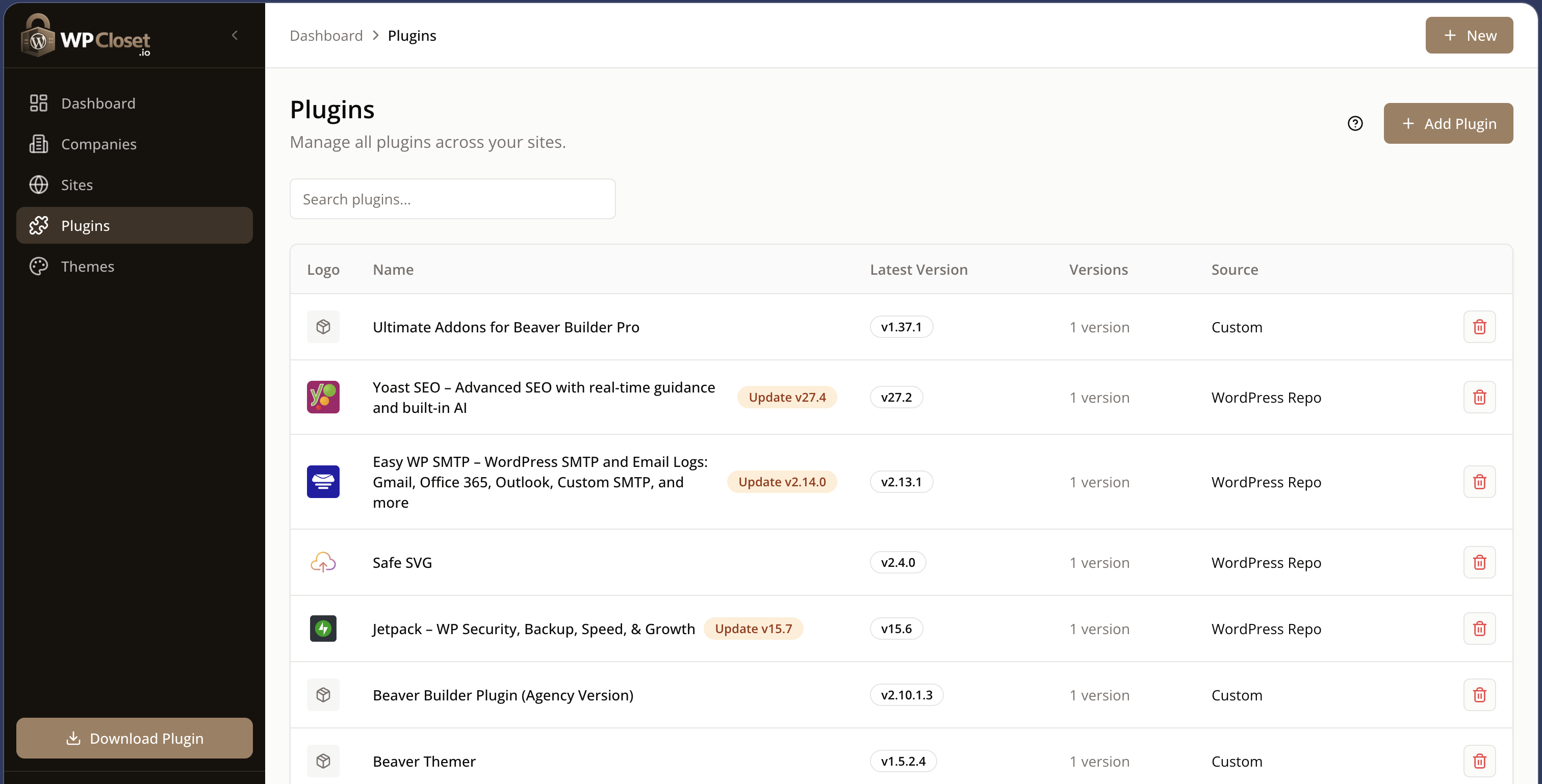Focus the Search plugins input field
Viewport: 1542px width, 784px height.
point(452,199)
